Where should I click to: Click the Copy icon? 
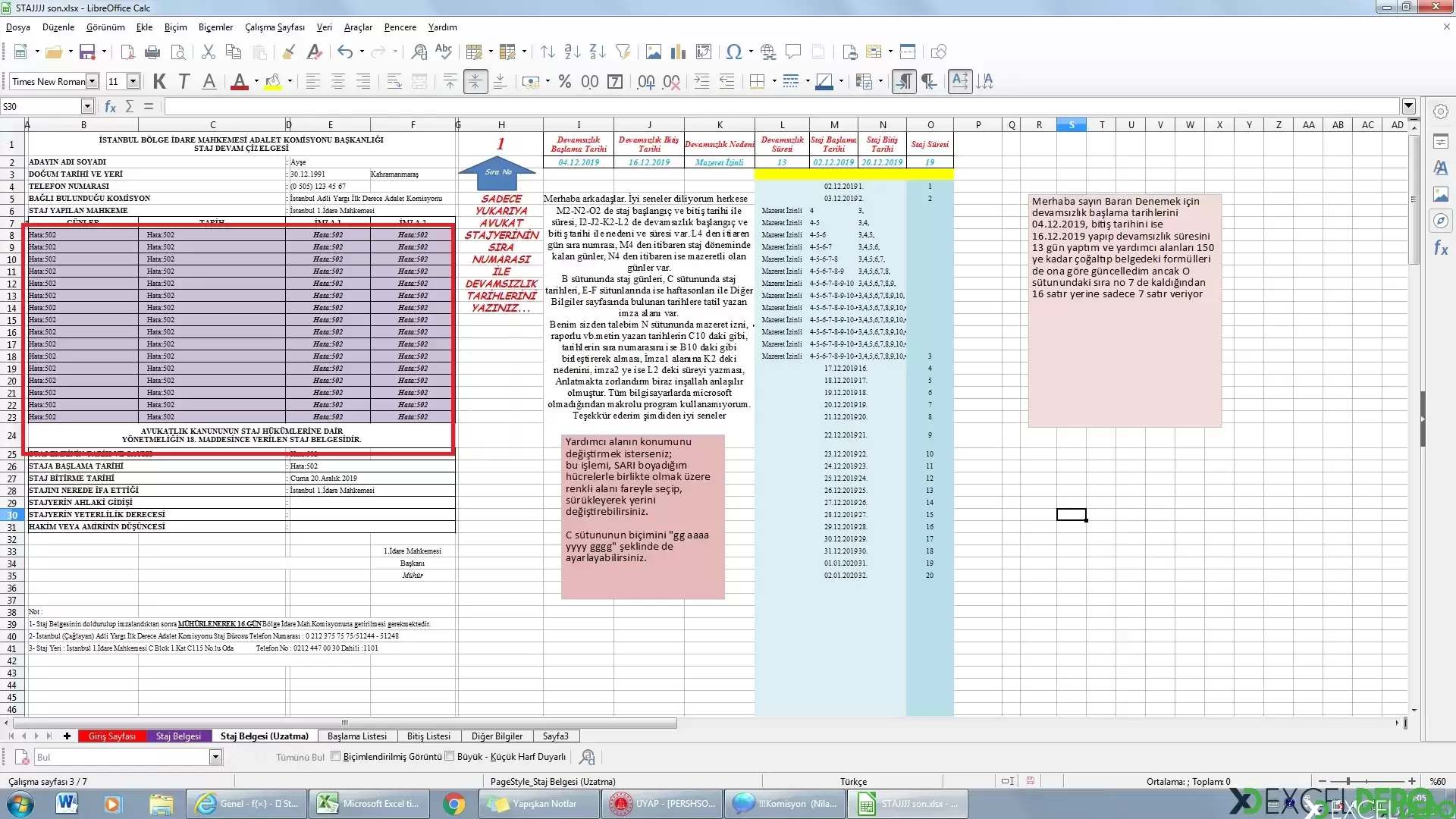tap(234, 52)
